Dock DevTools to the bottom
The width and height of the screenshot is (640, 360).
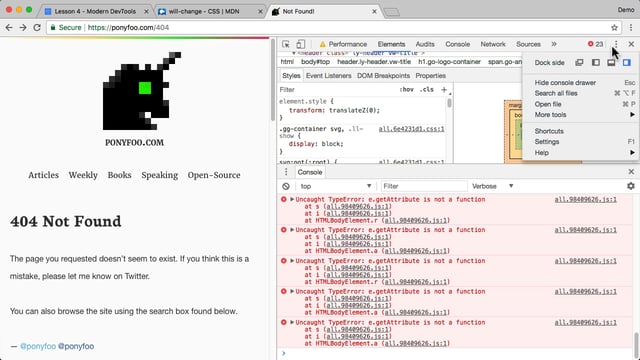point(611,62)
